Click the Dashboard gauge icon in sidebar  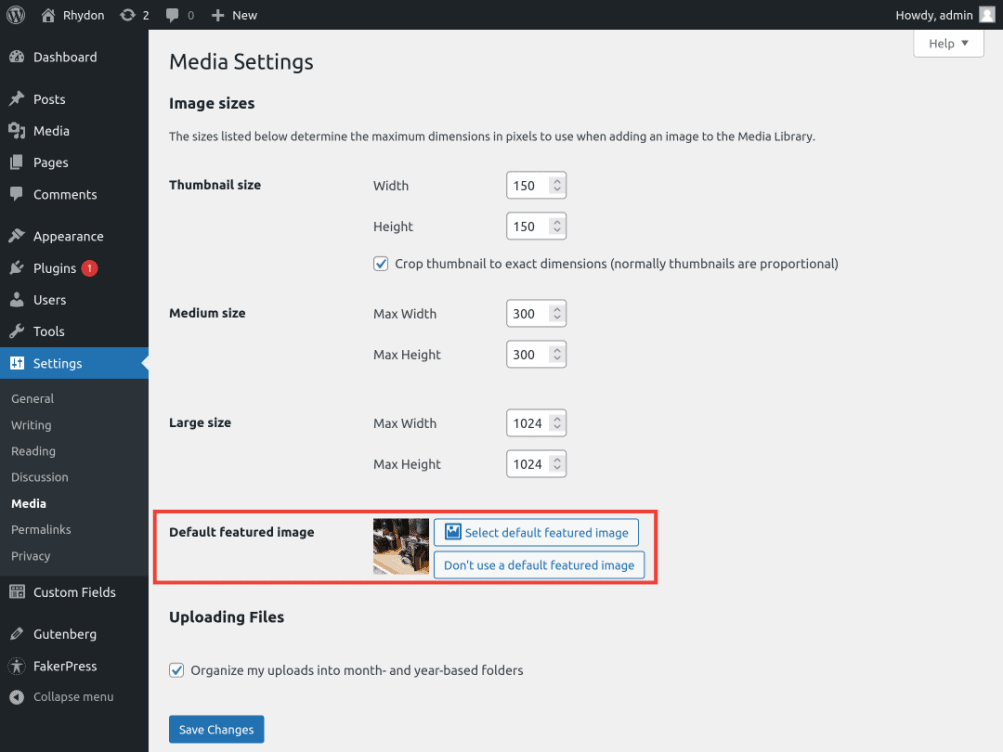[17, 57]
